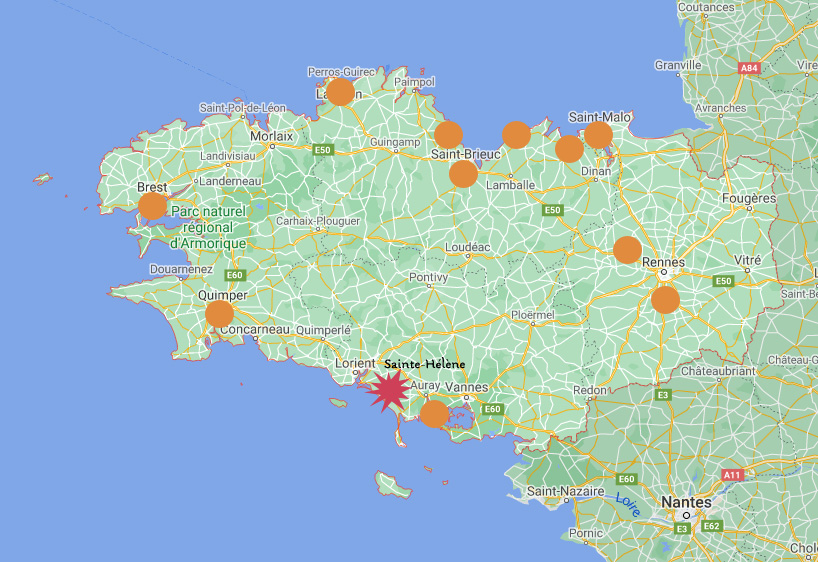Click the Rennes city label
818x562 pixels.
(x=664, y=263)
